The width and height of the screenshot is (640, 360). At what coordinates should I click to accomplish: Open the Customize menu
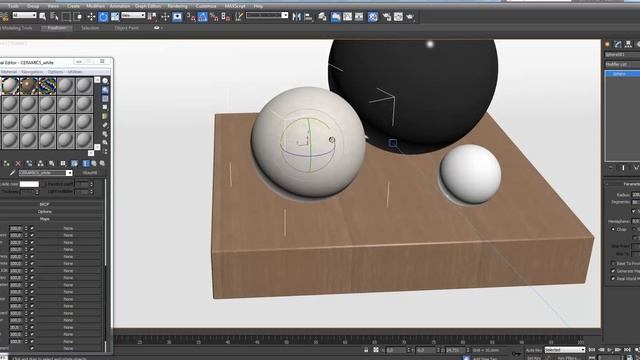(x=206, y=6)
